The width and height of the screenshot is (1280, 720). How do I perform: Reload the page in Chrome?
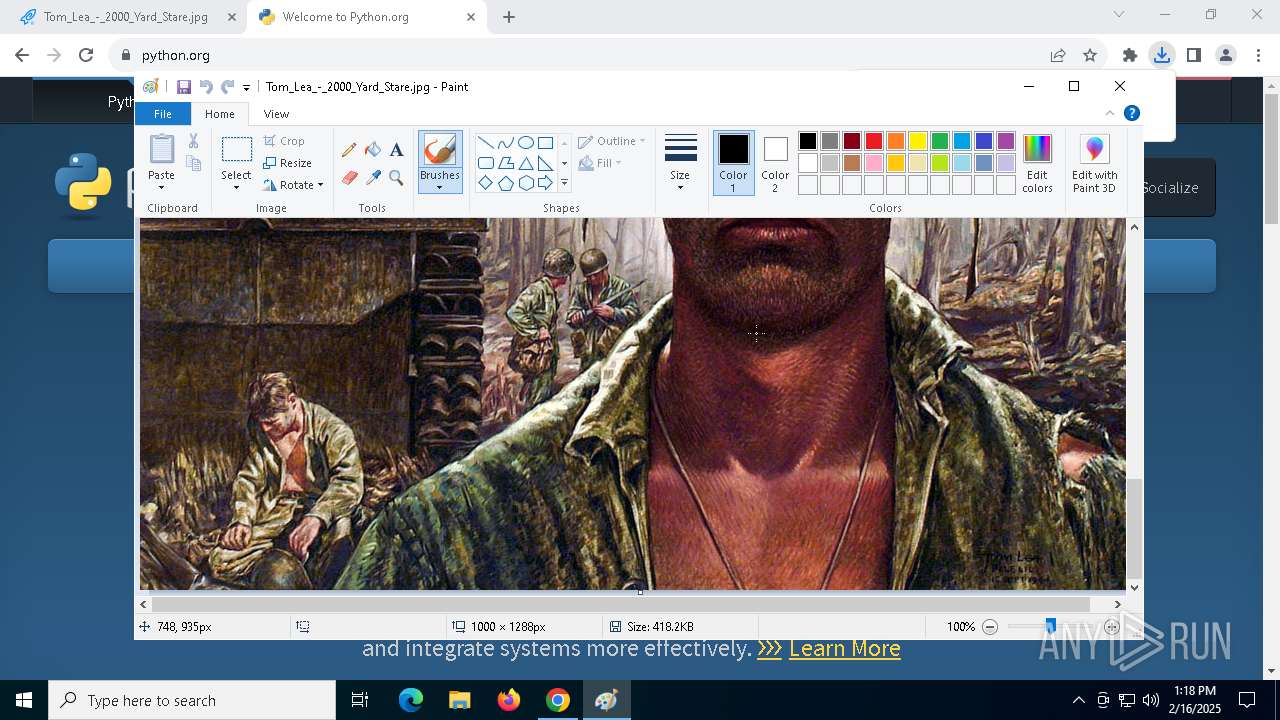[x=86, y=56]
